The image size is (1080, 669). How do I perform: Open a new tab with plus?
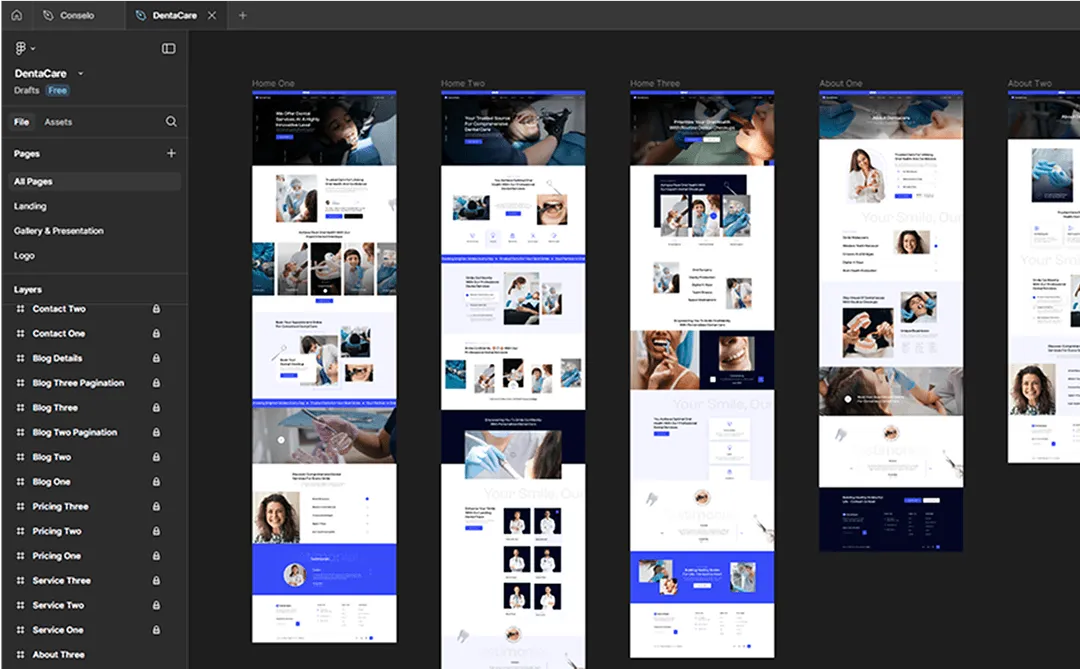pyautogui.click(x=242, y=15)
